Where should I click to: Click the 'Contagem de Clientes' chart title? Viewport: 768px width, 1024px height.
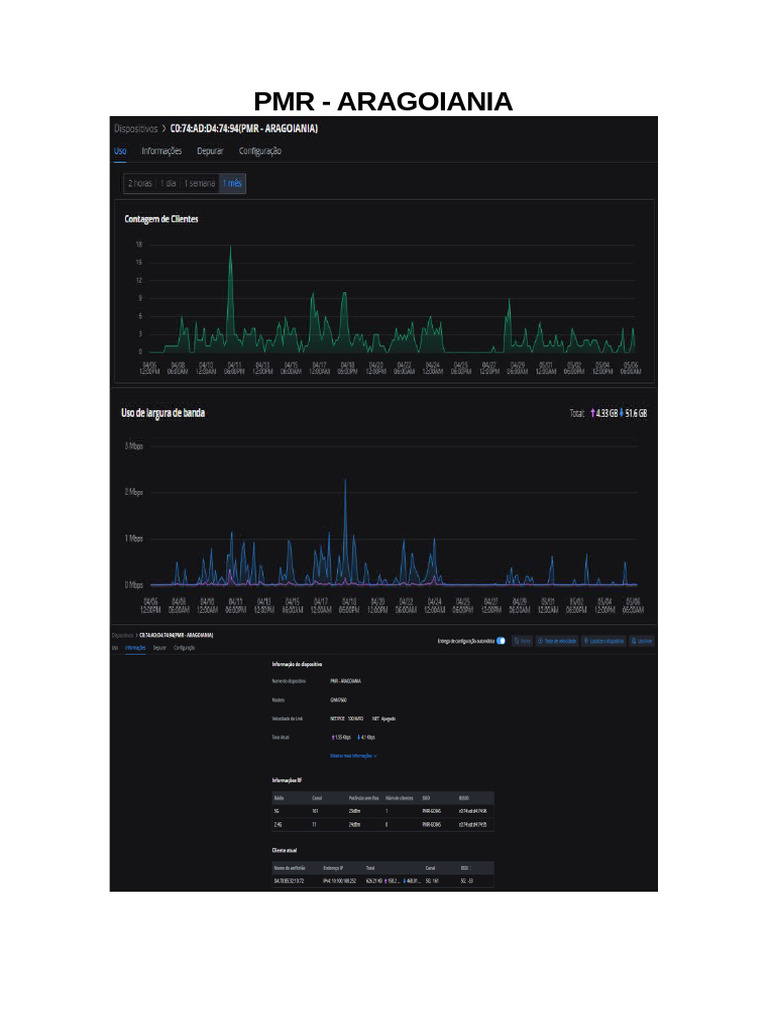161,219
